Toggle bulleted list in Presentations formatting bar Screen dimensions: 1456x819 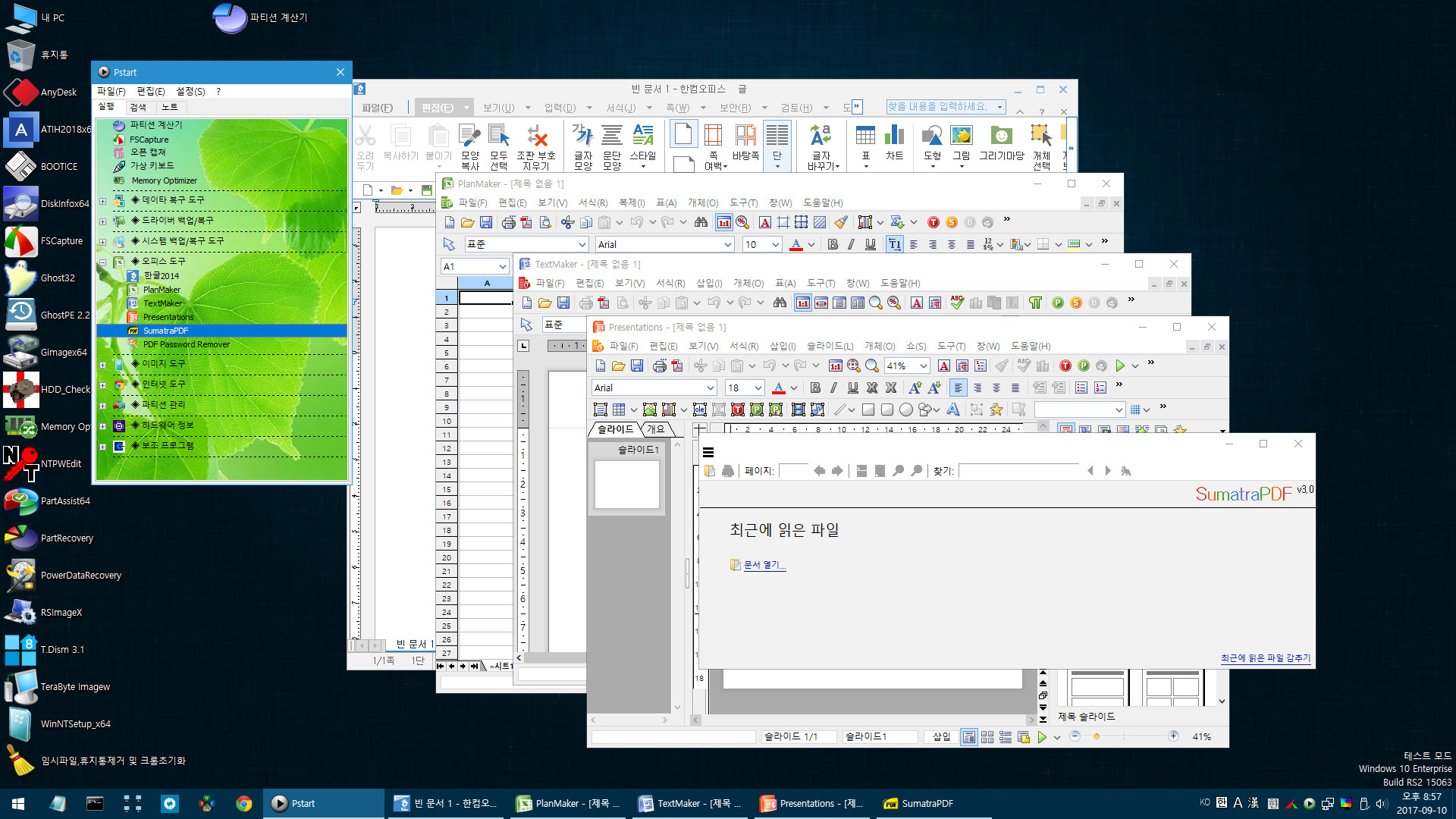pos(1081,388)
